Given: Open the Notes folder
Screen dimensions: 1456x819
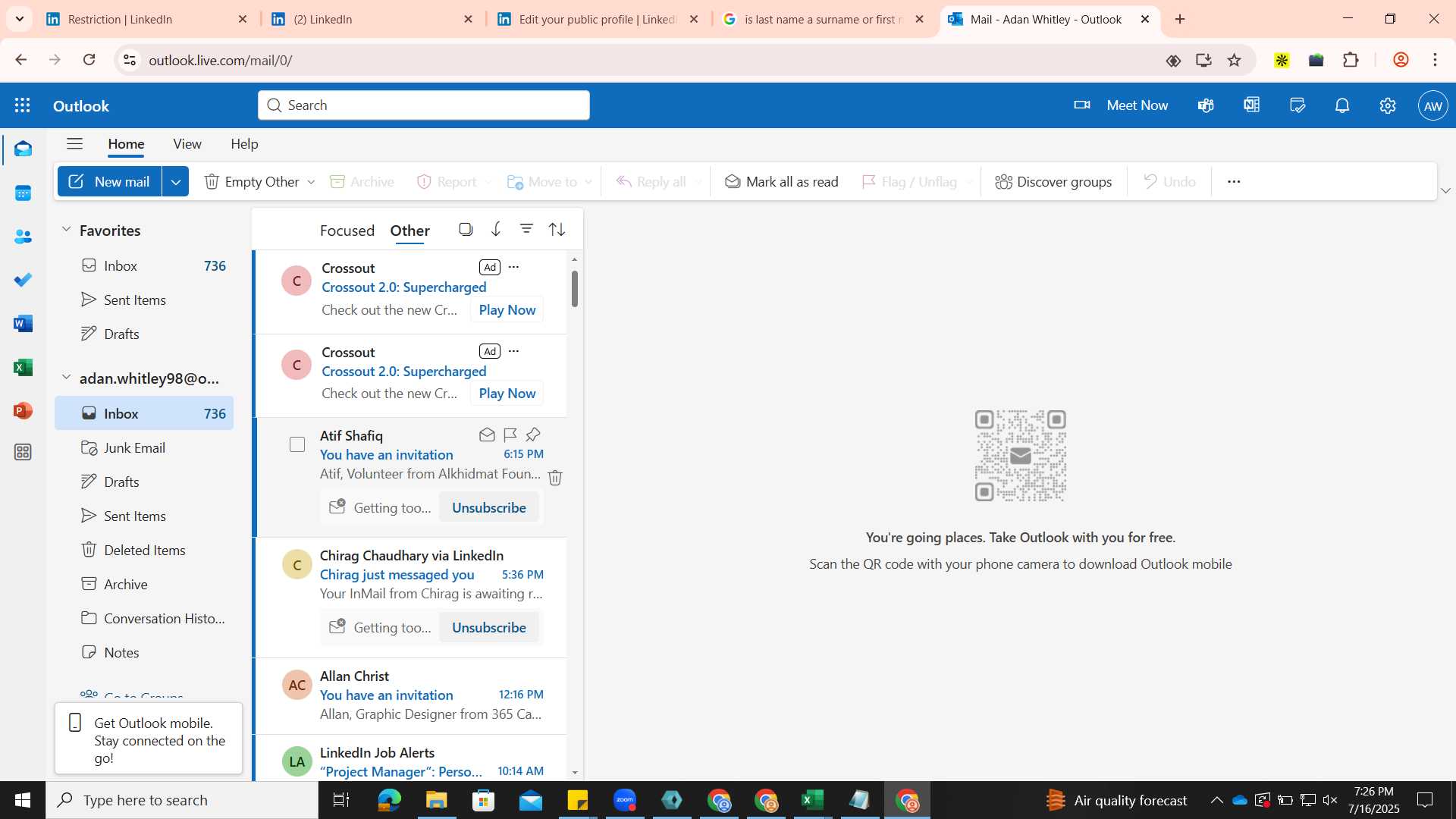Looking at the screenshot, I should click(x=144, y=652).
